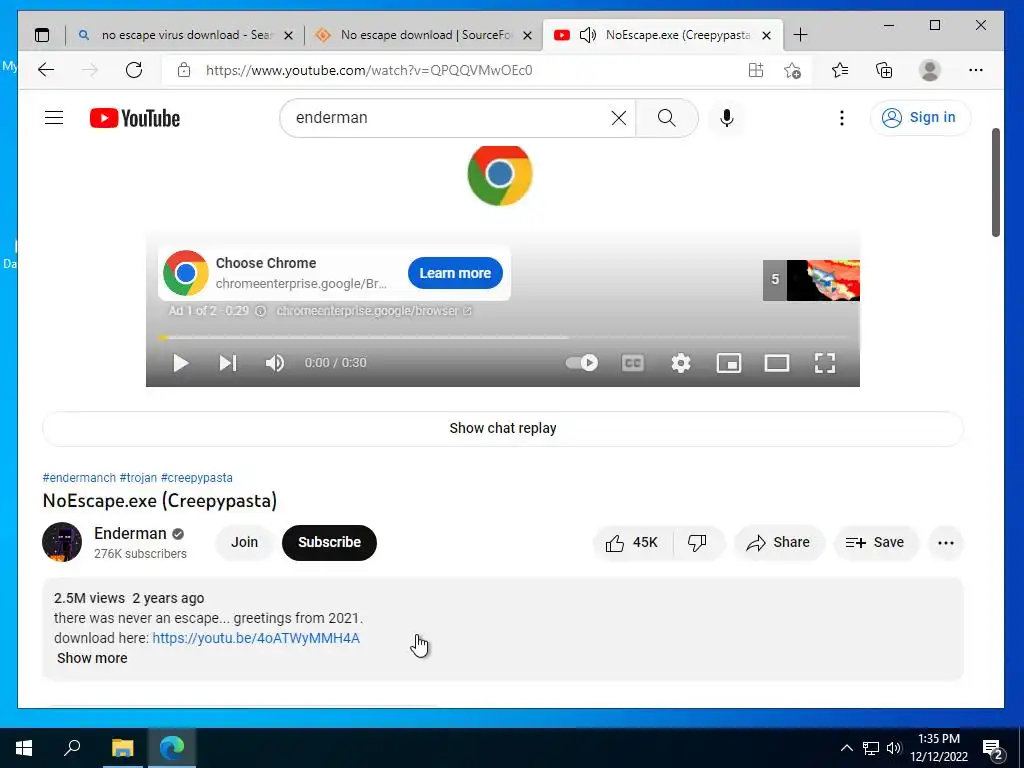The width and height of the screenshot is (1024, 768).
Task: Open youtu.be download link in description
Action: pyautogui.click(x=256, y=638)
